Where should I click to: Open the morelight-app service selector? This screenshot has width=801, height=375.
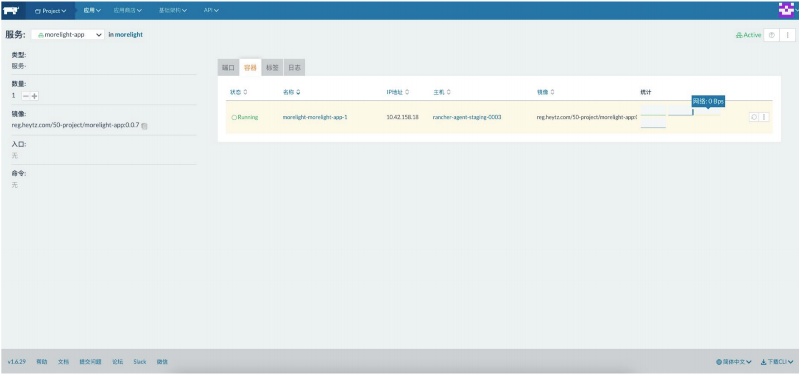[67, 35]
